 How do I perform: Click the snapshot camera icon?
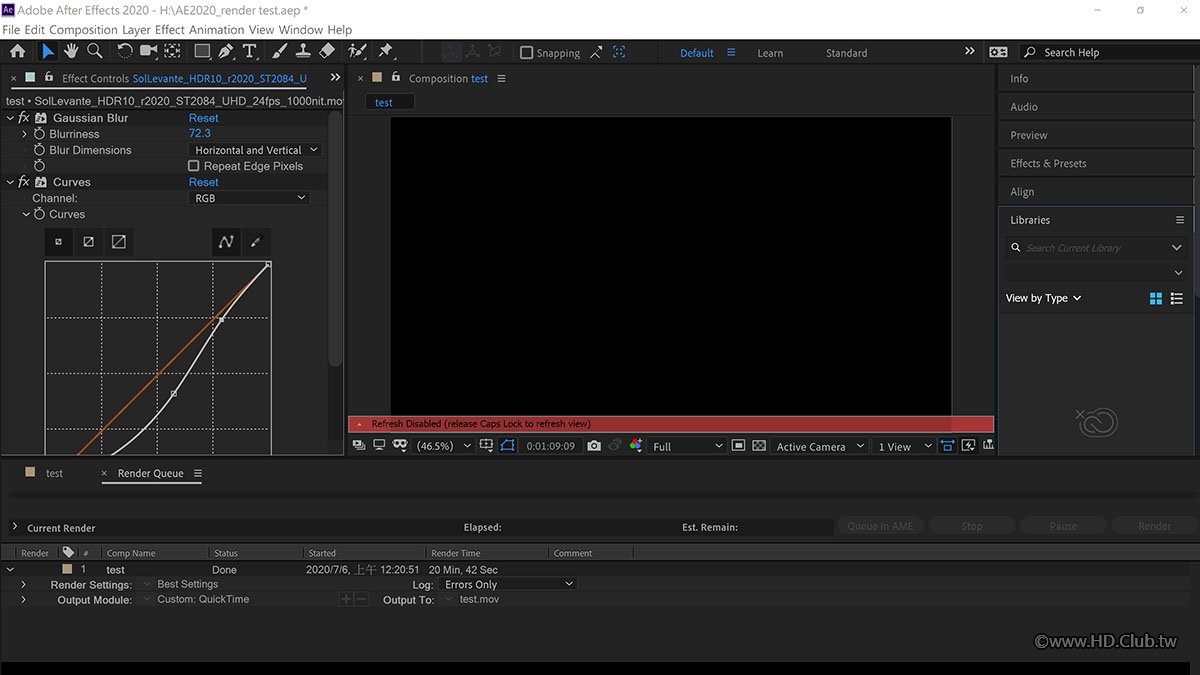[x=594, y=446]
